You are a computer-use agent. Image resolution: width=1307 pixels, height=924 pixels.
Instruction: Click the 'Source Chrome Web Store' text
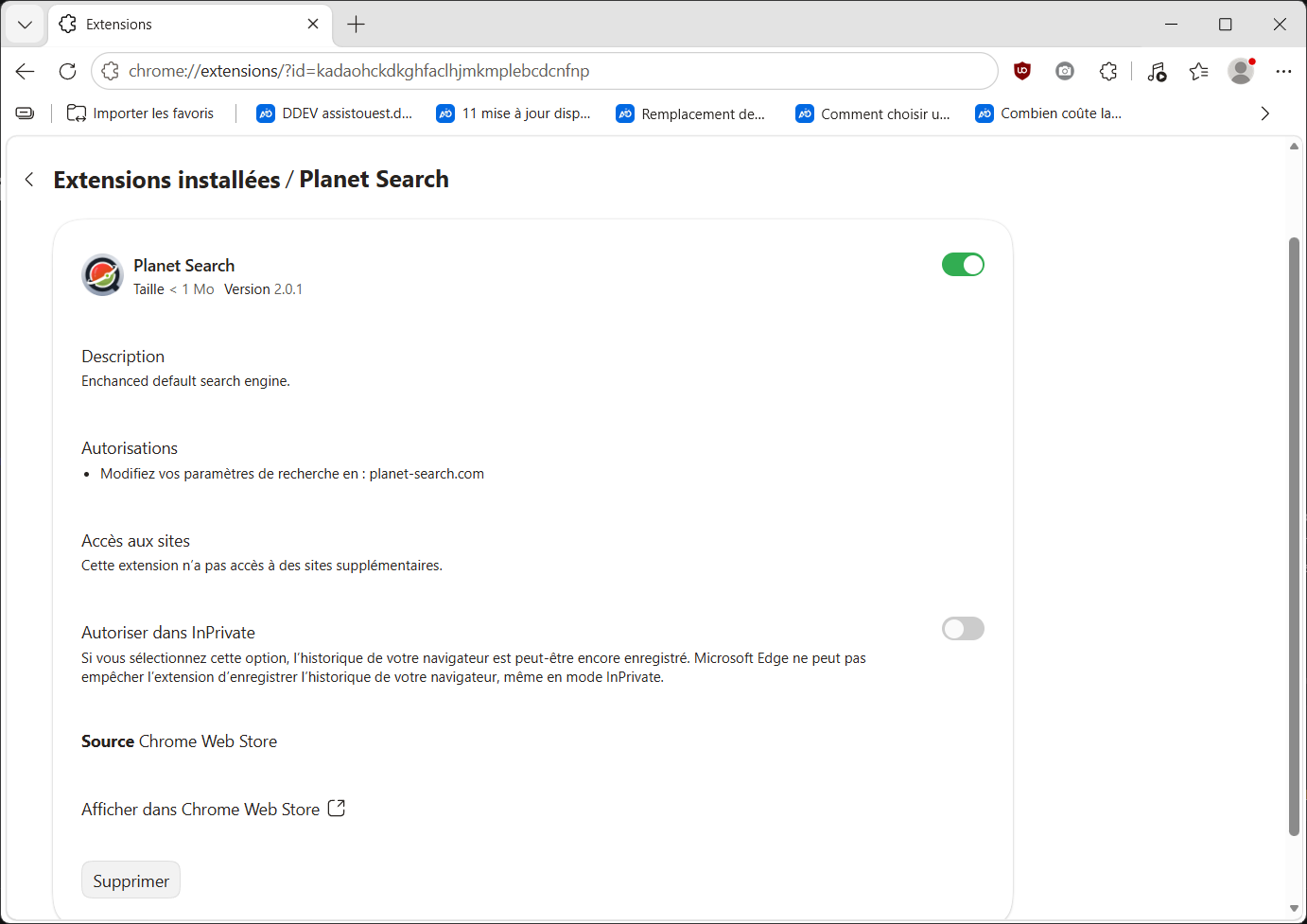pyautogui.click(x=179, y=741)
